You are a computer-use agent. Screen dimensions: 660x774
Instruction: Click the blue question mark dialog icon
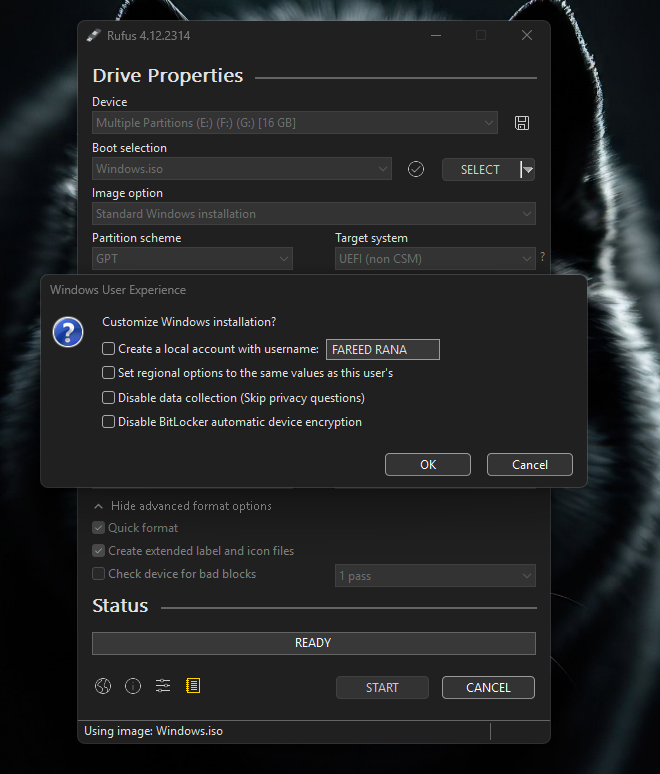pyautogui.click(x=68, y=332)
